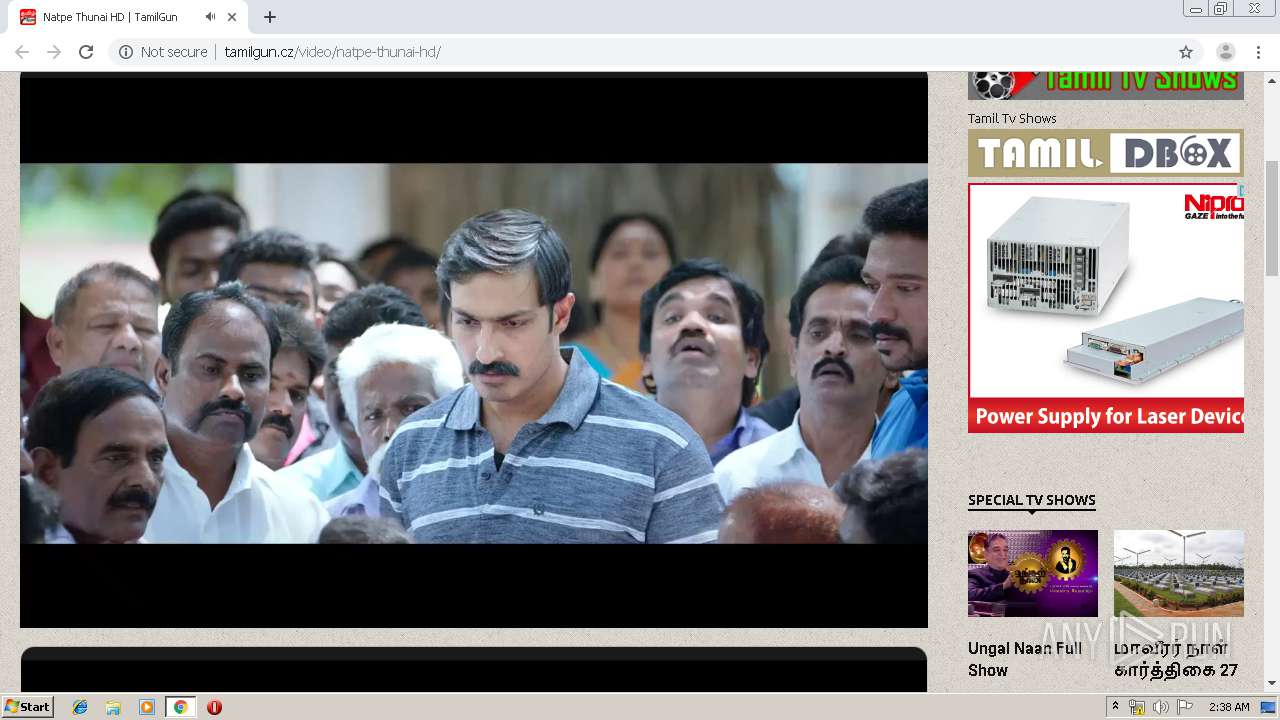Mute the tab via speaker icon
Screen dimensions: 1280x720
(x=210, y=17)
